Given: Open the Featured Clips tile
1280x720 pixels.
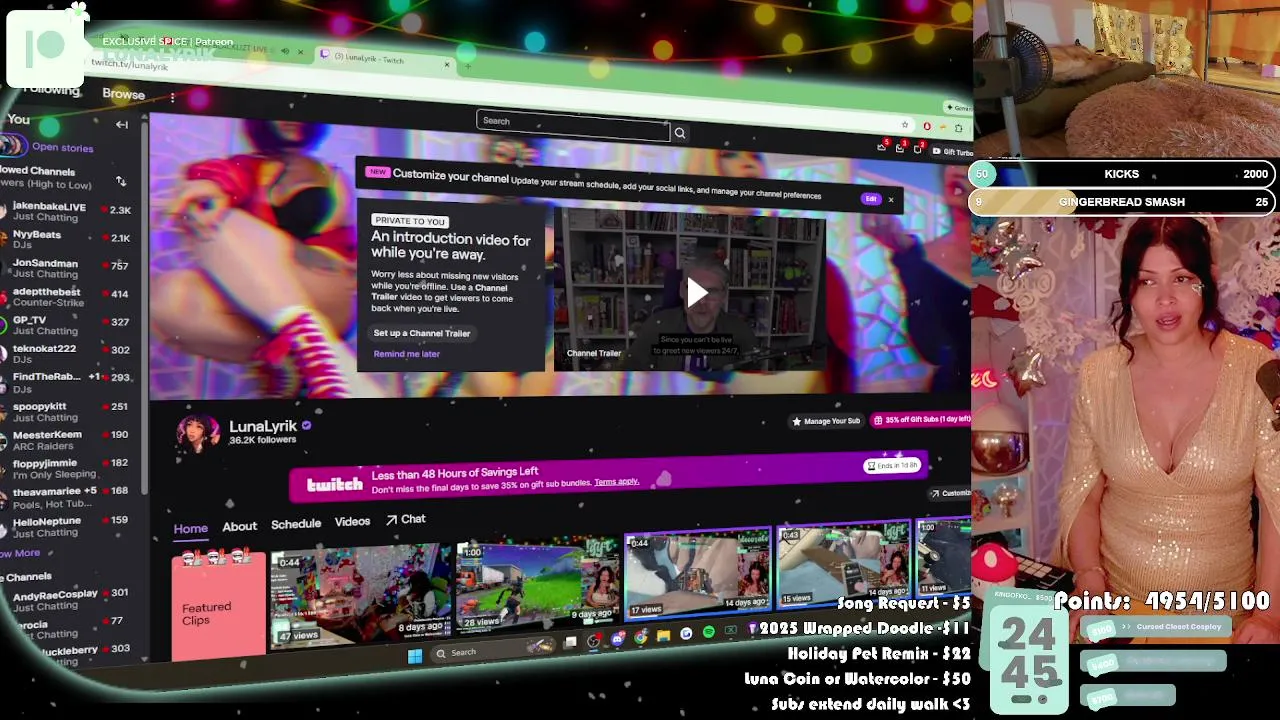Looking at the screenshot, I should (218, 606).
